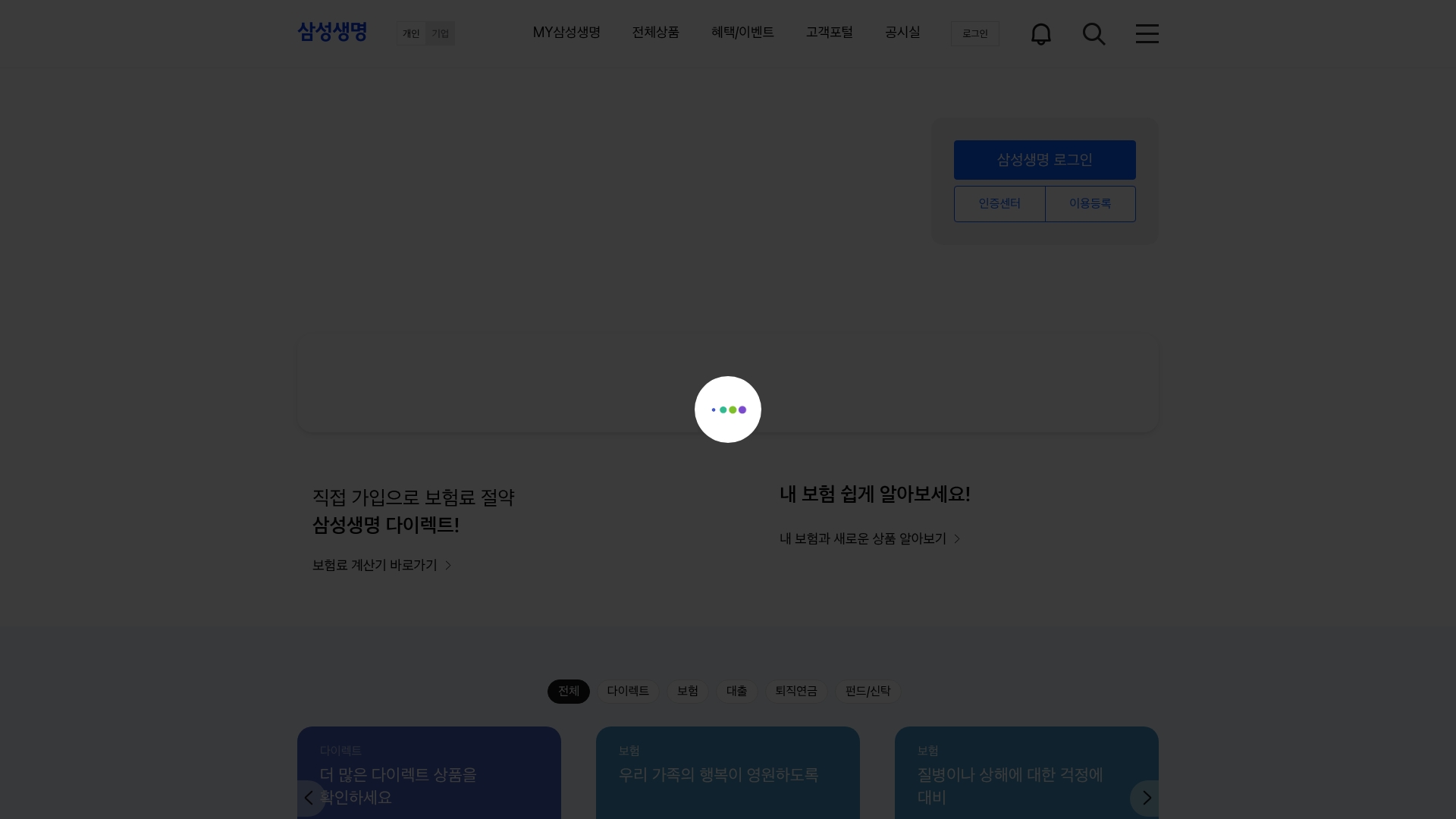The width and height of the screenshot is (1456, 819).
Task: Open the 전체상품 menu
Action: click(x=655, y=33)
